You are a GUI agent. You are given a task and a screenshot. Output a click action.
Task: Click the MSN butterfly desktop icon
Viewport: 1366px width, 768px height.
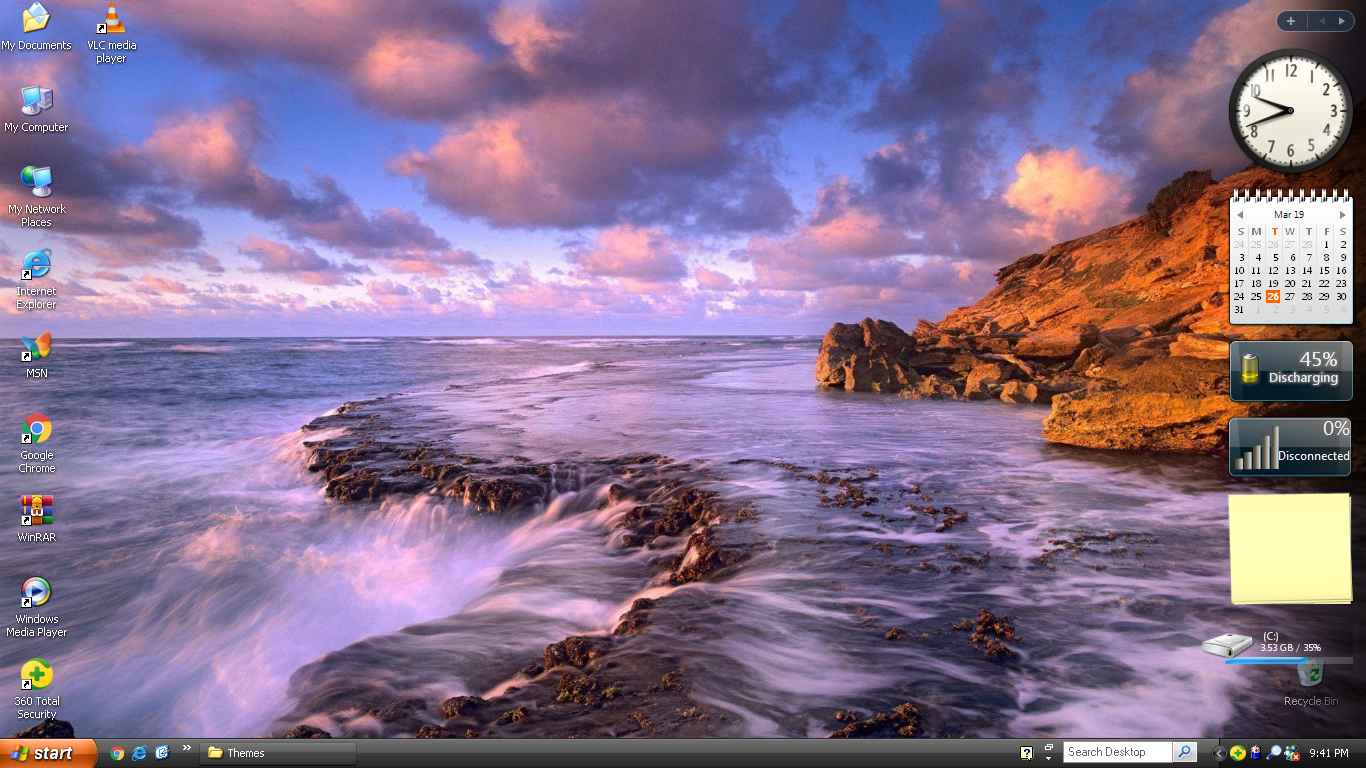pos(36,355)
